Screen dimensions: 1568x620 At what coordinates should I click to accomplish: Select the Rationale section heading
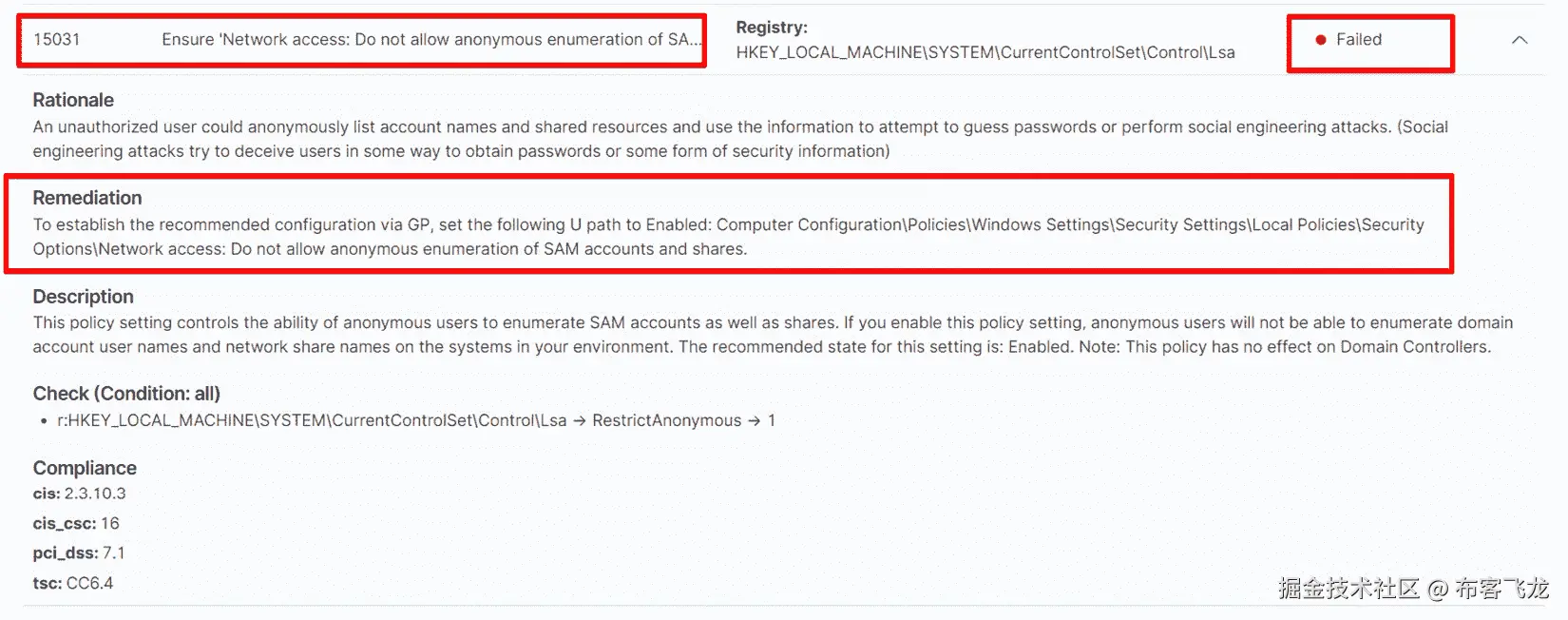[x=73, y=99]
